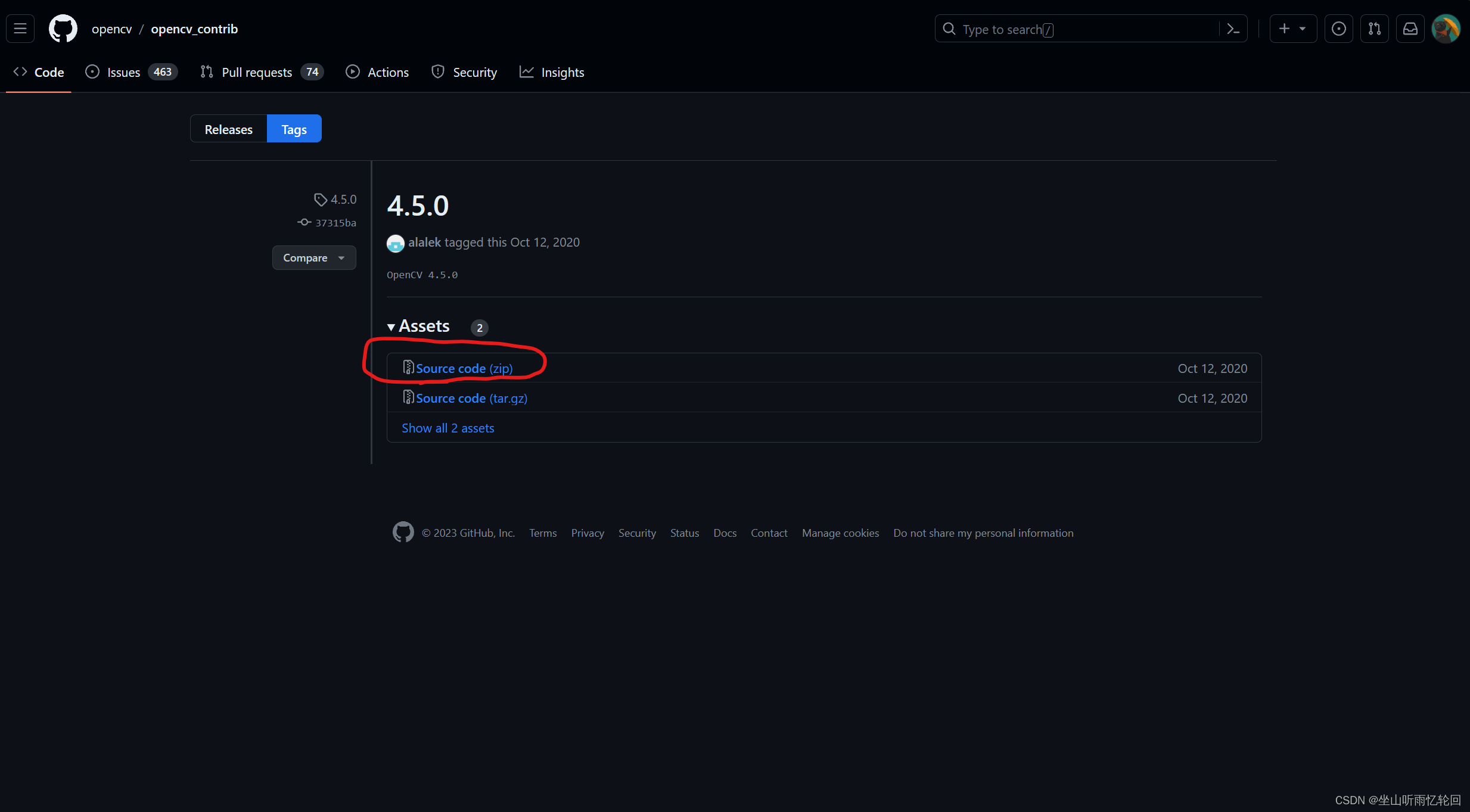Image resolution: width=1470 pixels, height=812 pixels.
Task: Click alalek's avatar image
Action: pos(395,243)
